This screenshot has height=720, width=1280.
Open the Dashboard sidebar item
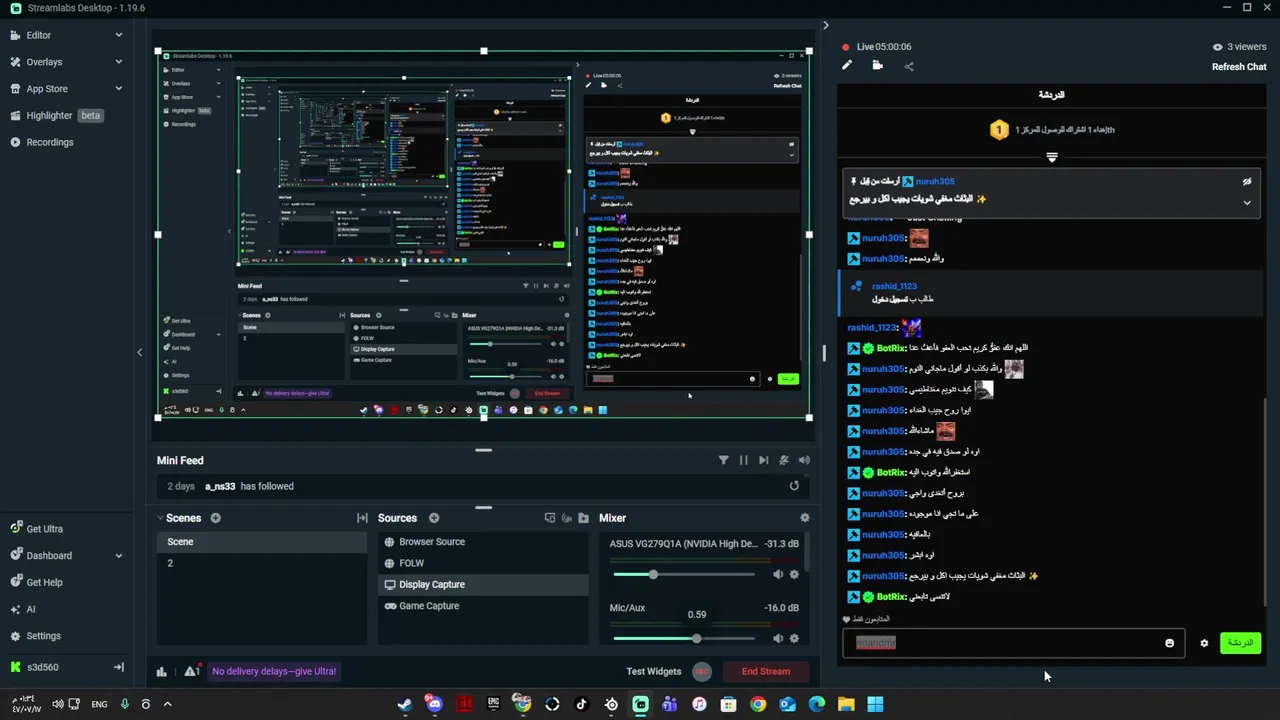pos(49,556)
